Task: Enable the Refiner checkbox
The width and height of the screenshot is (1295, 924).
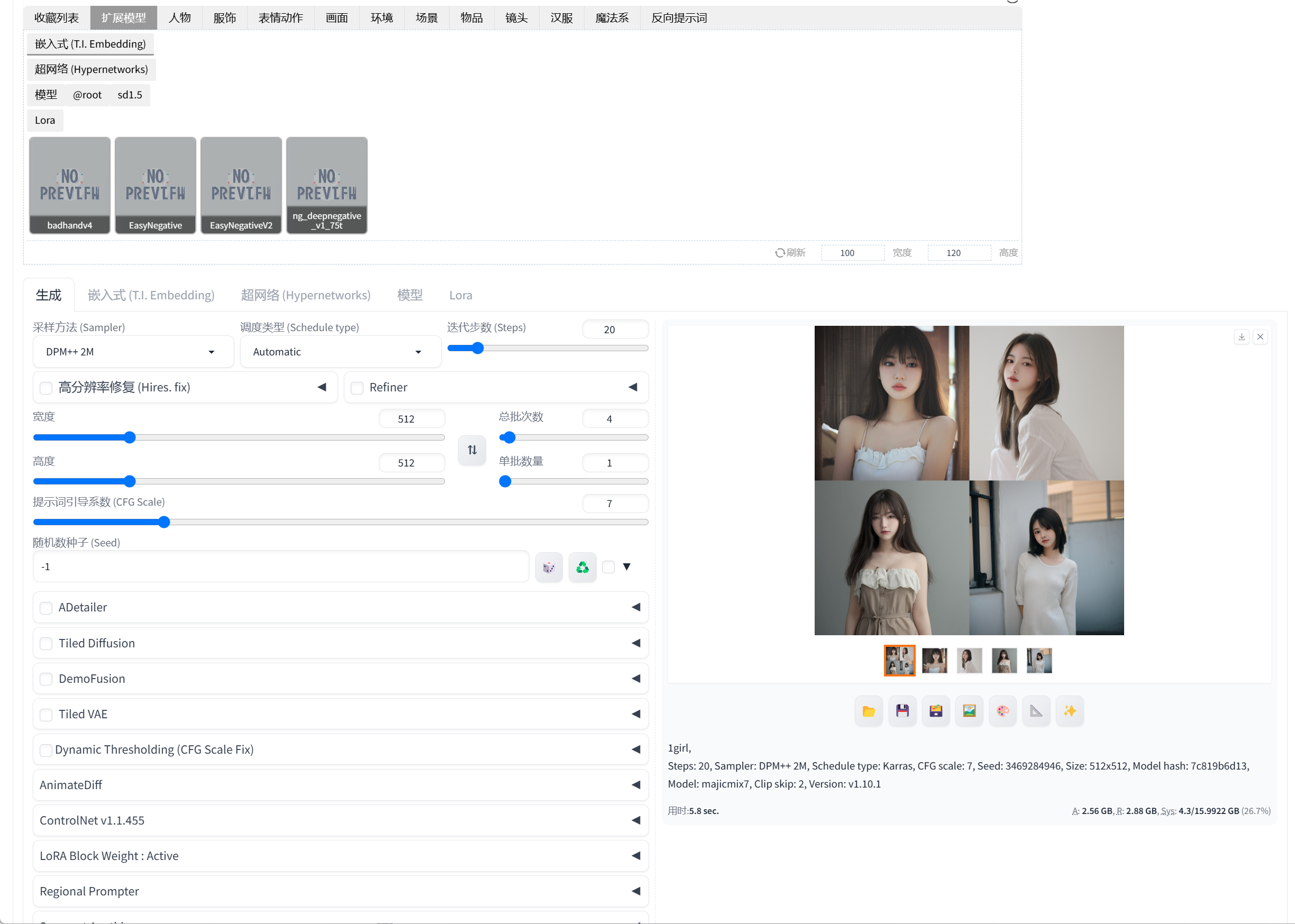Action: 357,388
